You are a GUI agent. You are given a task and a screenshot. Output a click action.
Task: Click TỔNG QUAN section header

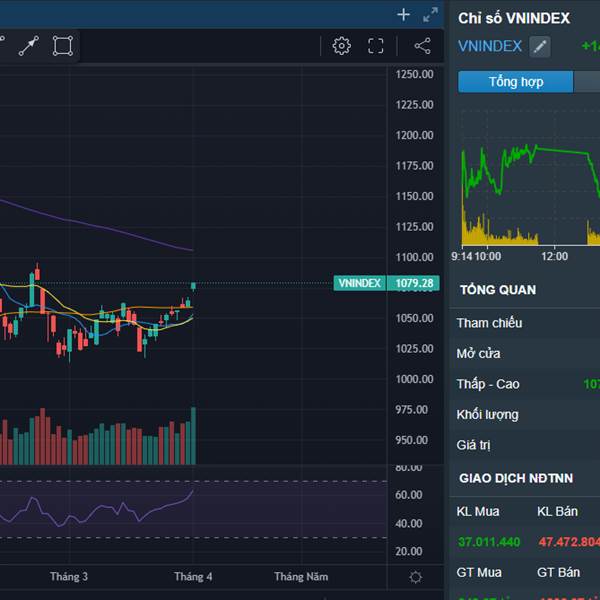(x=498, y=290)
